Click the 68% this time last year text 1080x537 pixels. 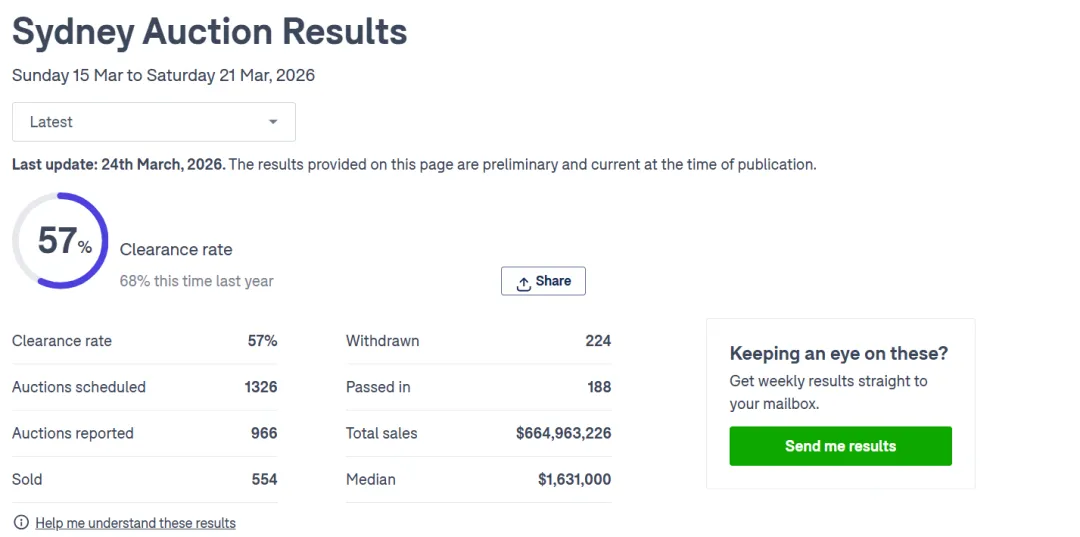click(196, 281)
